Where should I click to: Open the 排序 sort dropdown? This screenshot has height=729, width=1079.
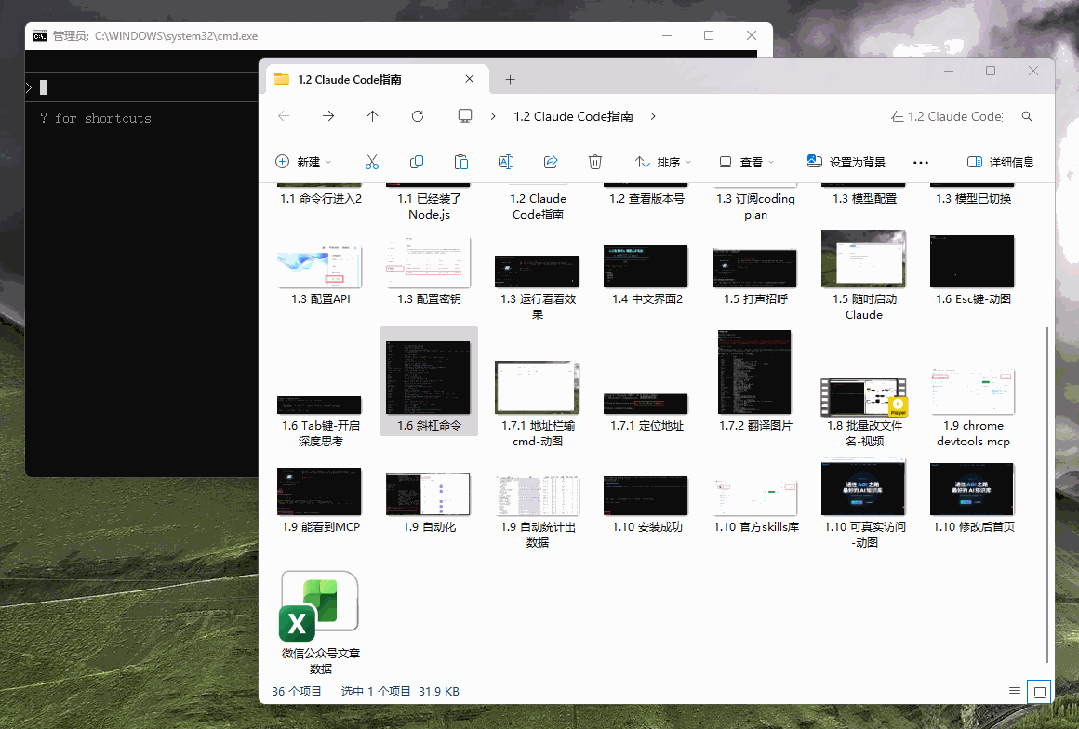click(663, 162)
